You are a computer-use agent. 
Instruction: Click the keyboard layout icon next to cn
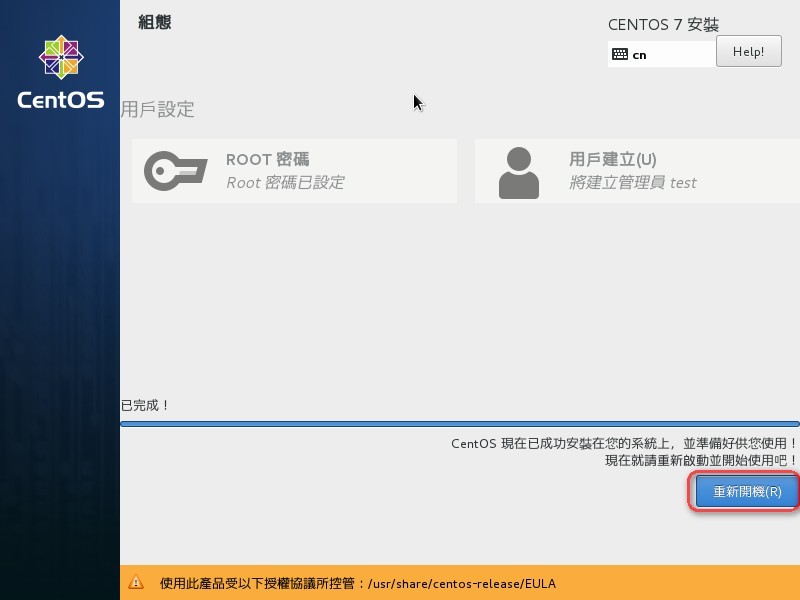pos(619,54)
